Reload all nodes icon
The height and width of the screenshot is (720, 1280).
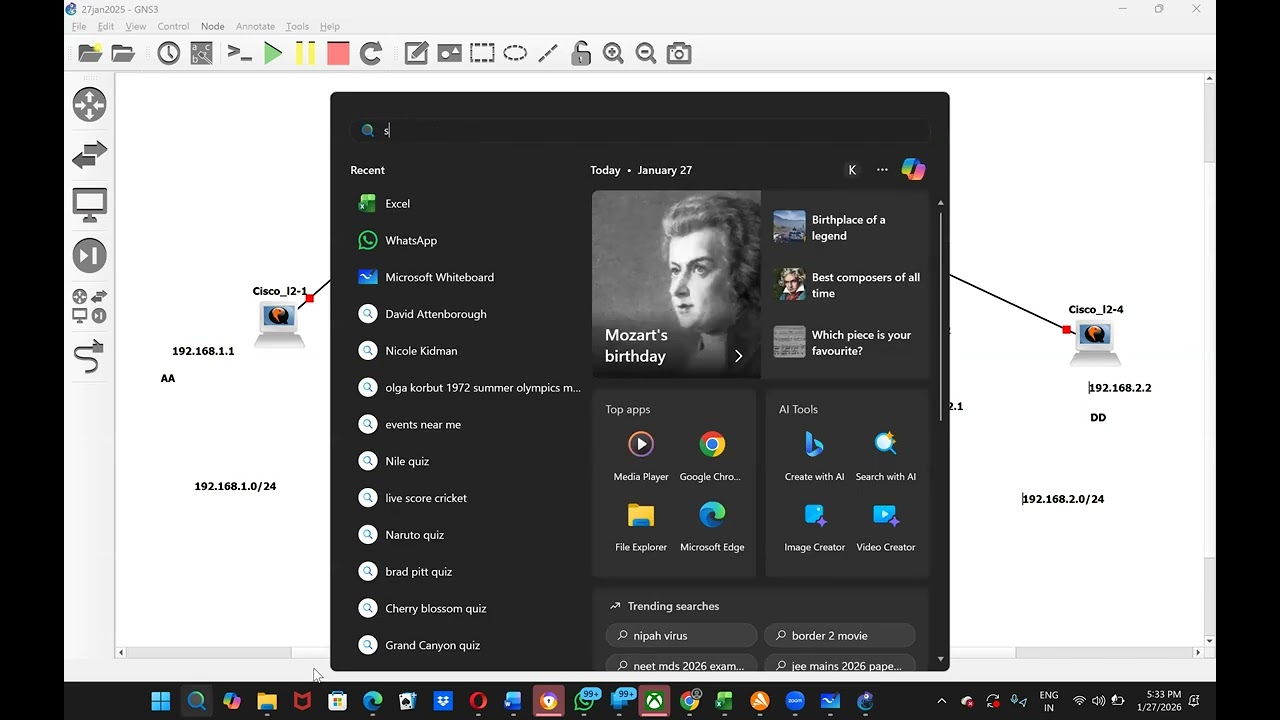tap(371, 54)
